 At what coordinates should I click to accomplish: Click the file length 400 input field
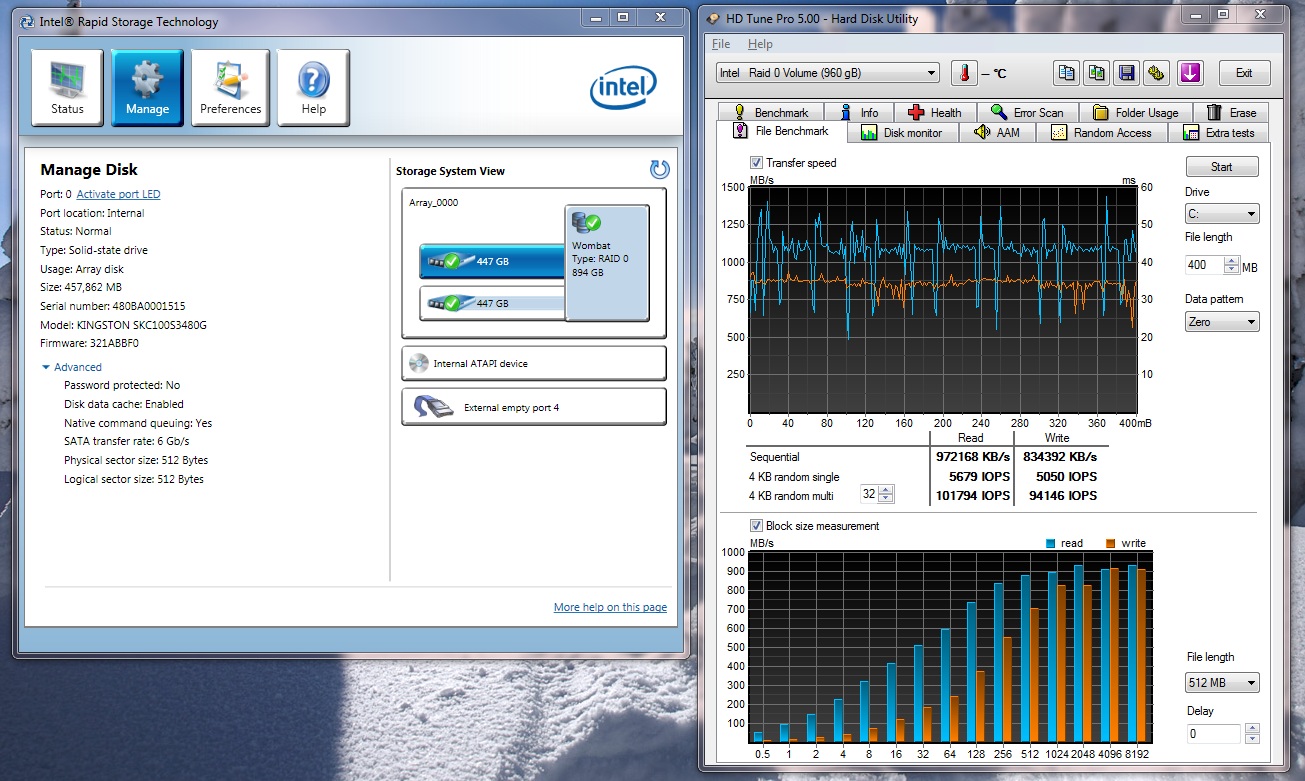[1204, 265]
